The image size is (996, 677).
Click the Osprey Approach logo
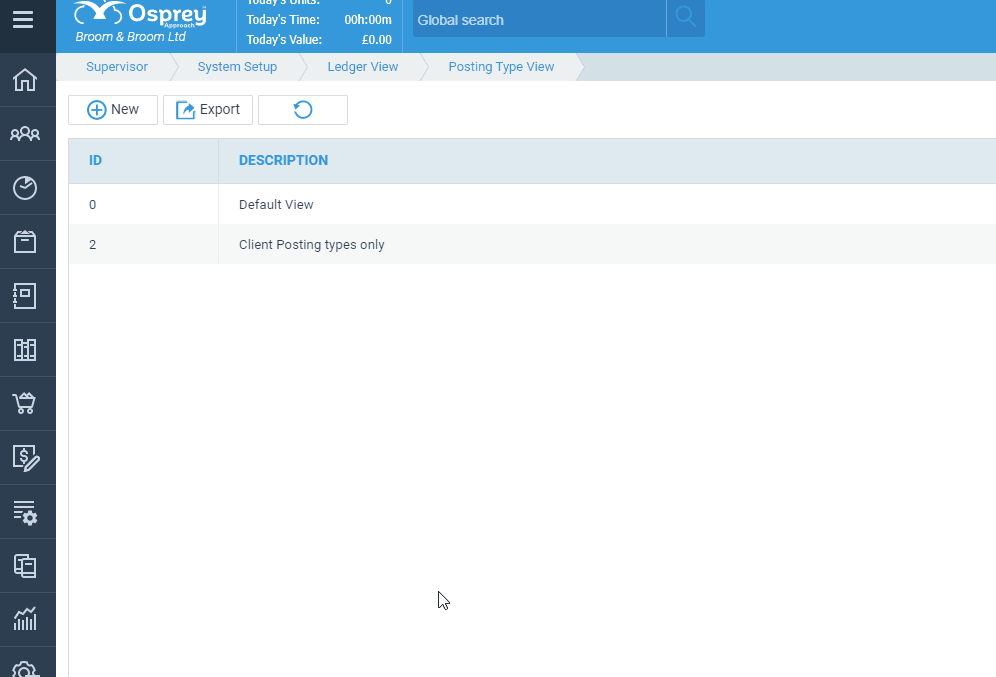pos(140,14)
